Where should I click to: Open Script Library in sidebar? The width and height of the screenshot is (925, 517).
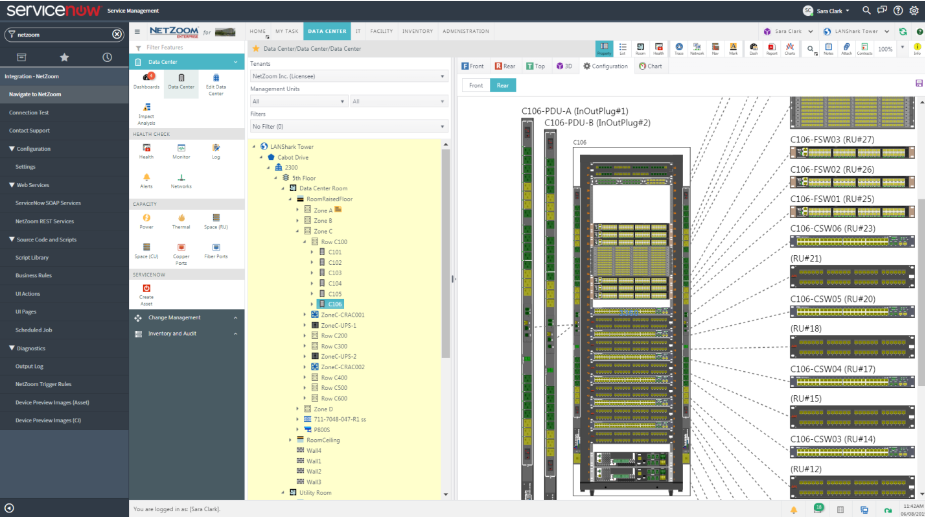[x=32, y=257]
